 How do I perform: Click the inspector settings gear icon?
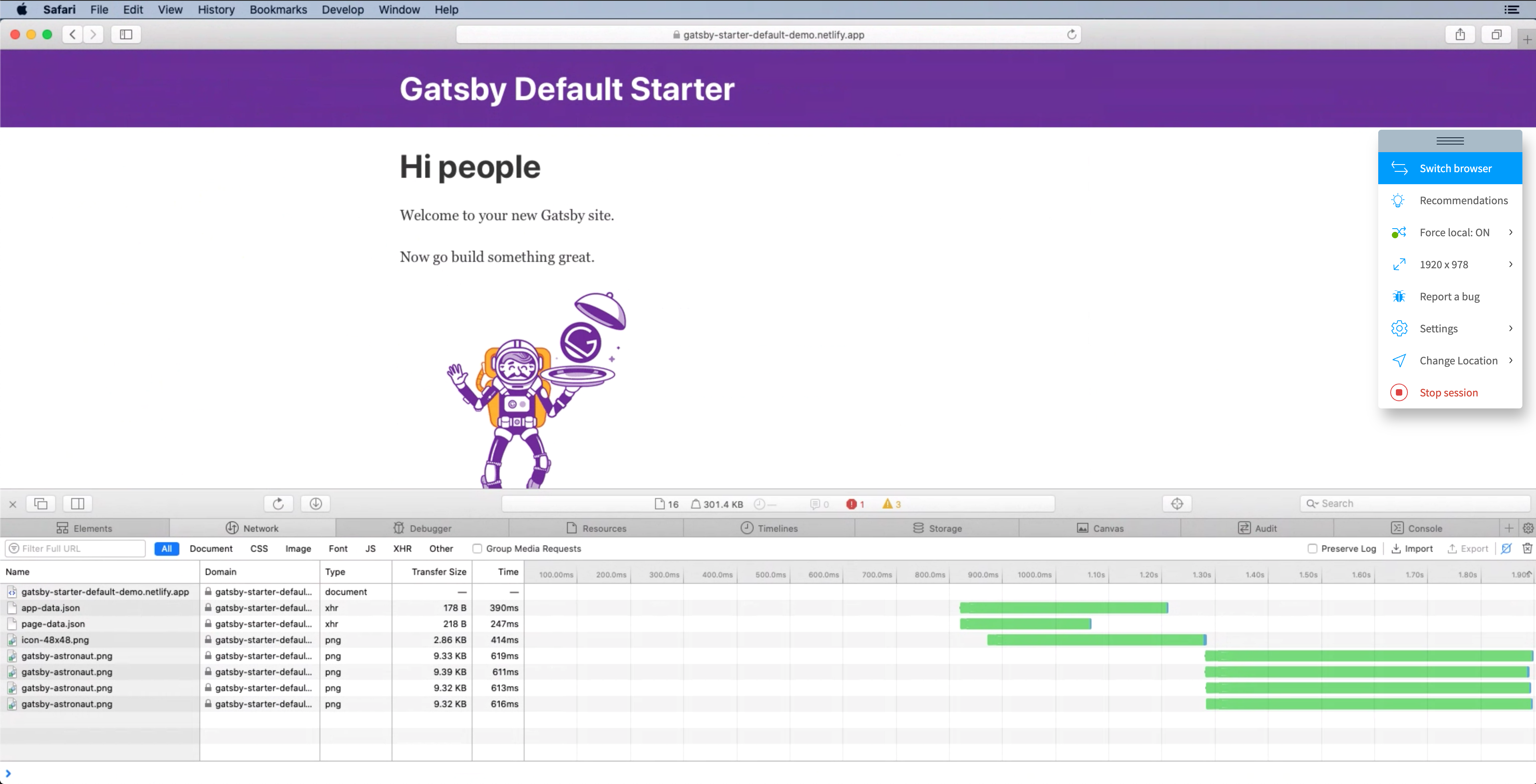pyautogui.click(x=1528, y=528)
